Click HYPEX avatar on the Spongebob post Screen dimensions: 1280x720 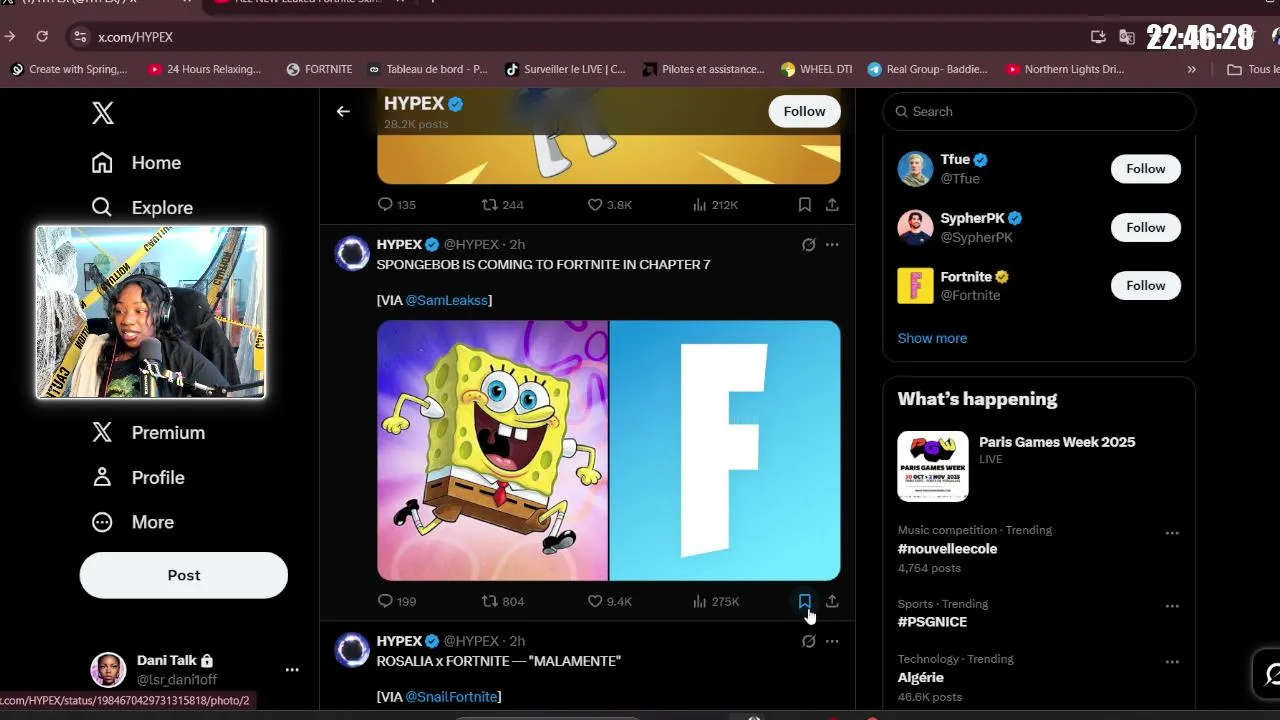[x=352, y=254]
